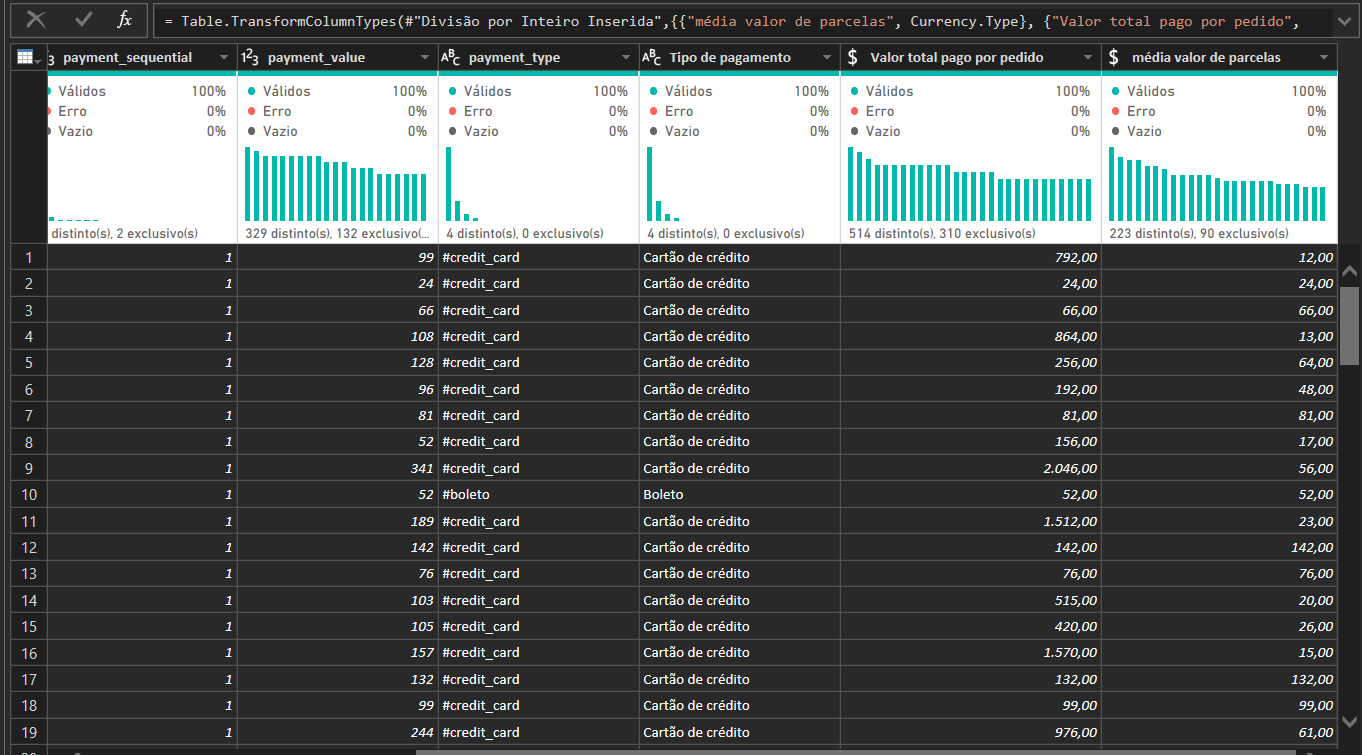Select row number 10
Screen dimensions: 1362x755
(x=29, y=494)
